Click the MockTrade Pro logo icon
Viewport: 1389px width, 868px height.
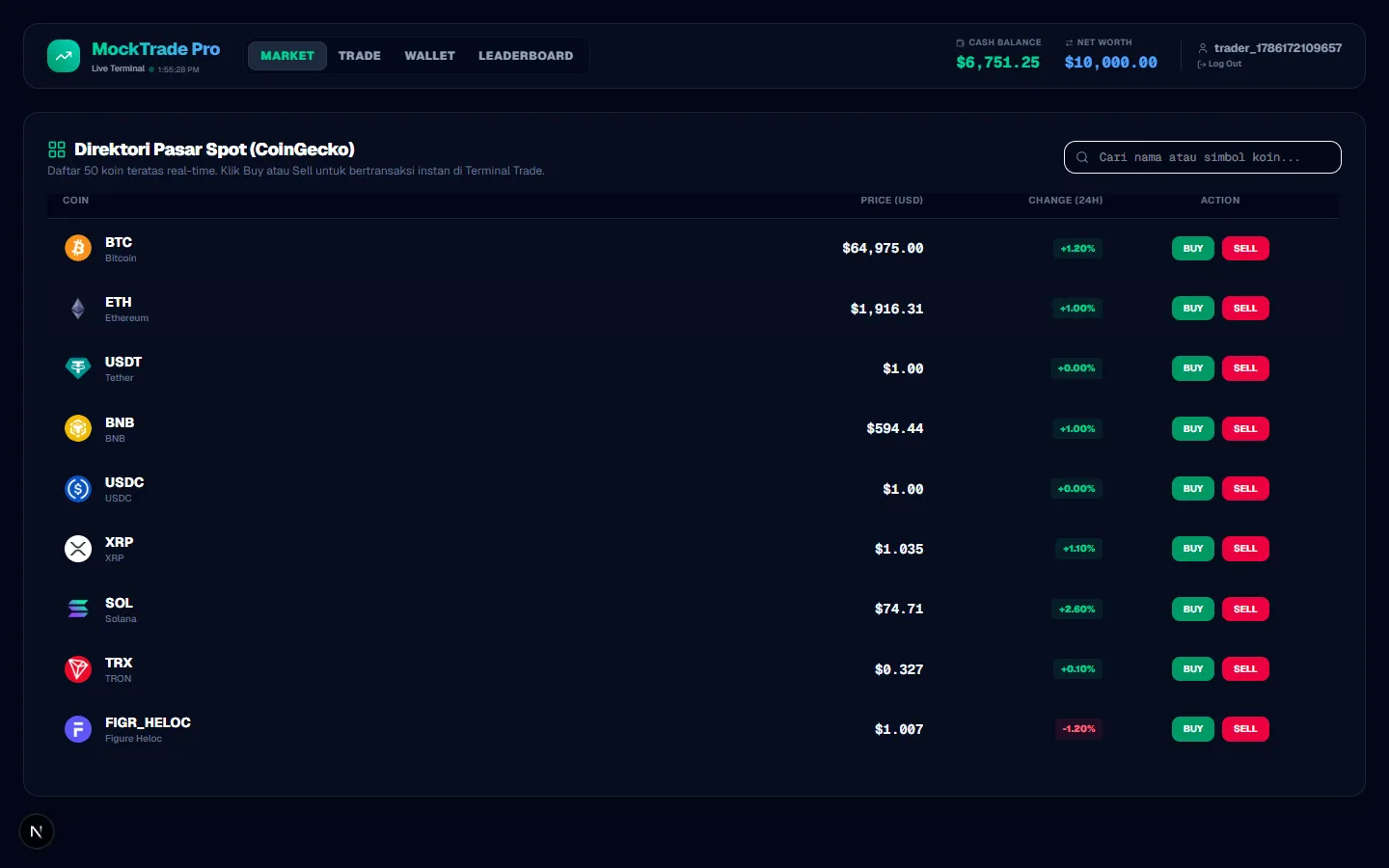click(64, 56)
